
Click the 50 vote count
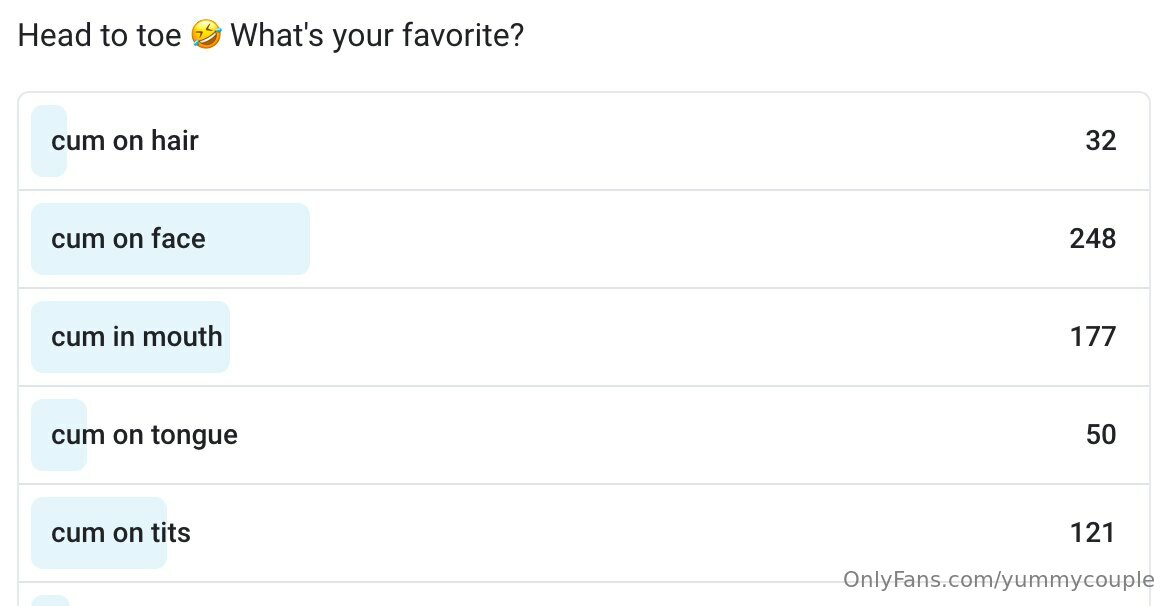tap(1100, 435)
